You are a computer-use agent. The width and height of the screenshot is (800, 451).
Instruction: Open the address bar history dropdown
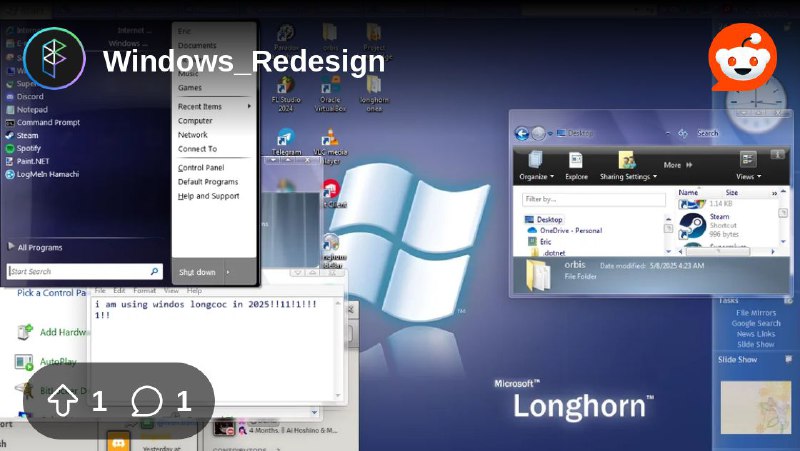[668, 133]
